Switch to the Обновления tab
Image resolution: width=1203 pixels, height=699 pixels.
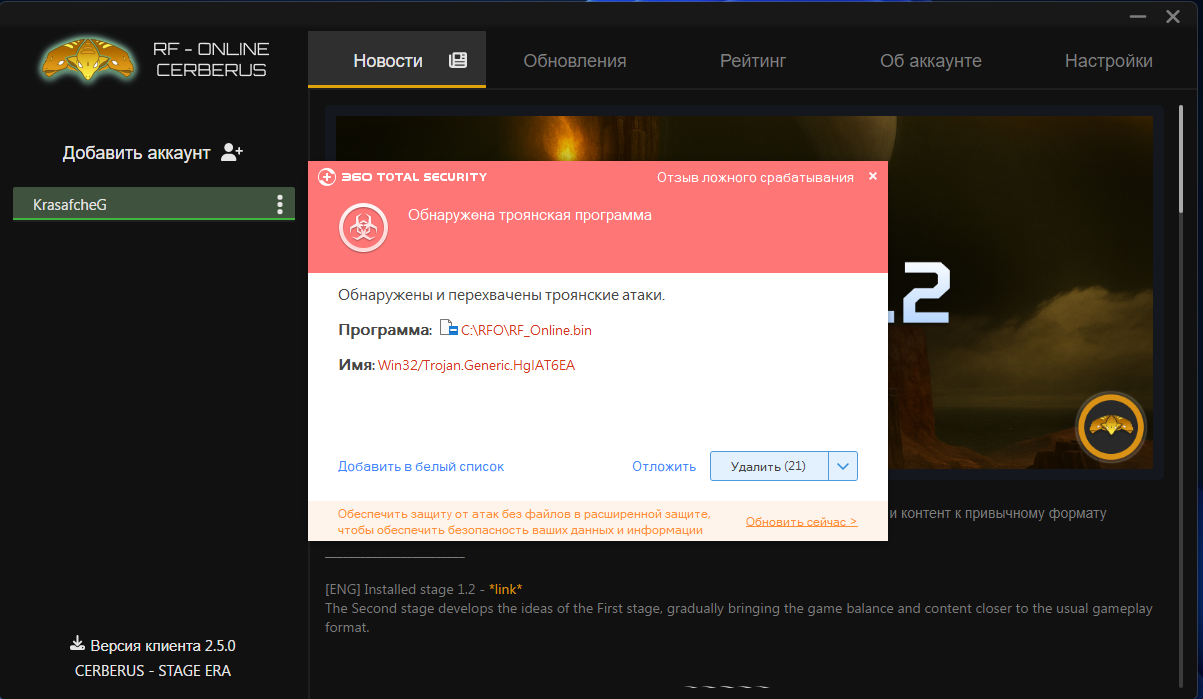pyautogui.click(x=575, y=61)
